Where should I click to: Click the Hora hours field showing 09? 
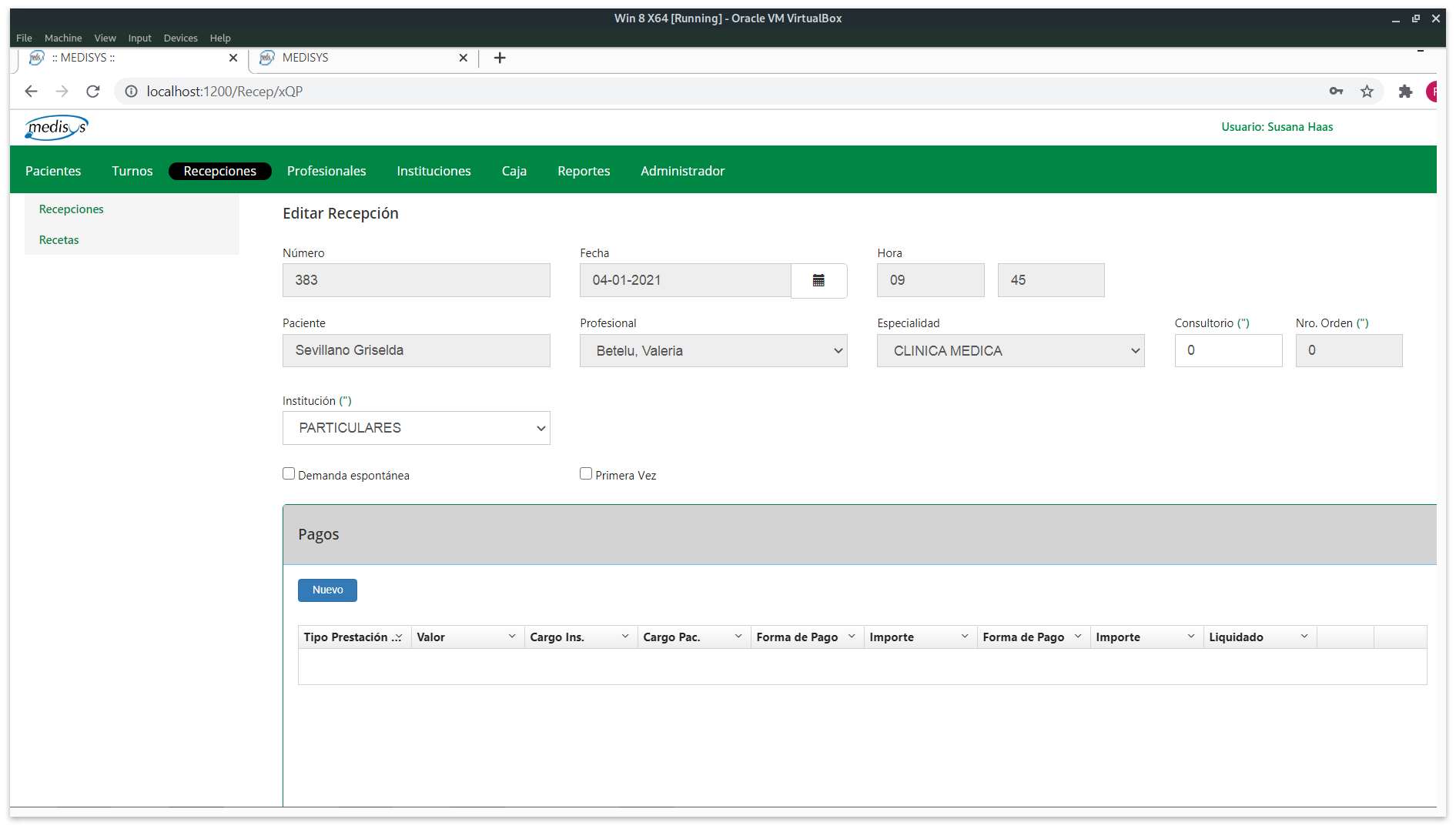pos(931,280)
